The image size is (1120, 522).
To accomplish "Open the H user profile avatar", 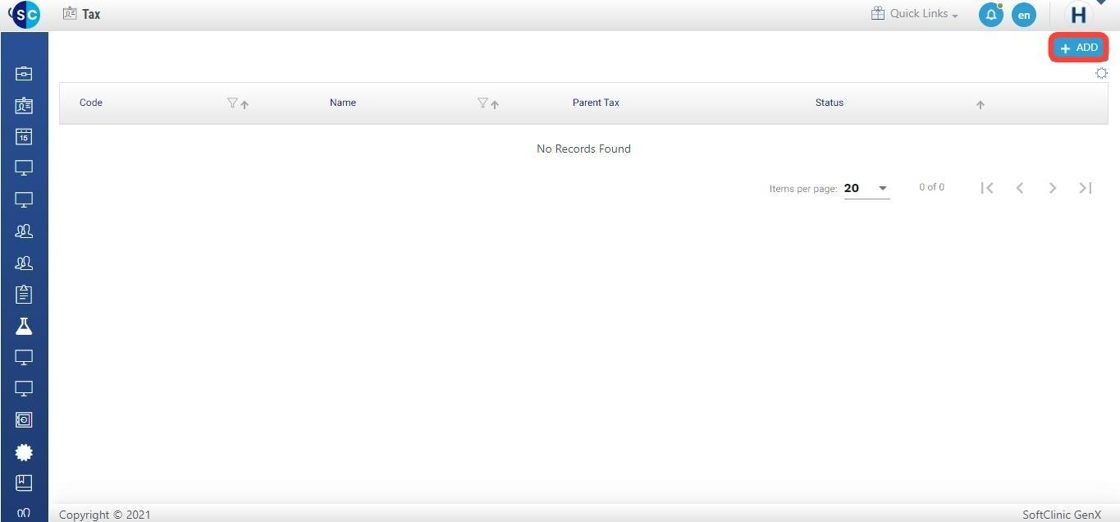I will (1078, 15).
